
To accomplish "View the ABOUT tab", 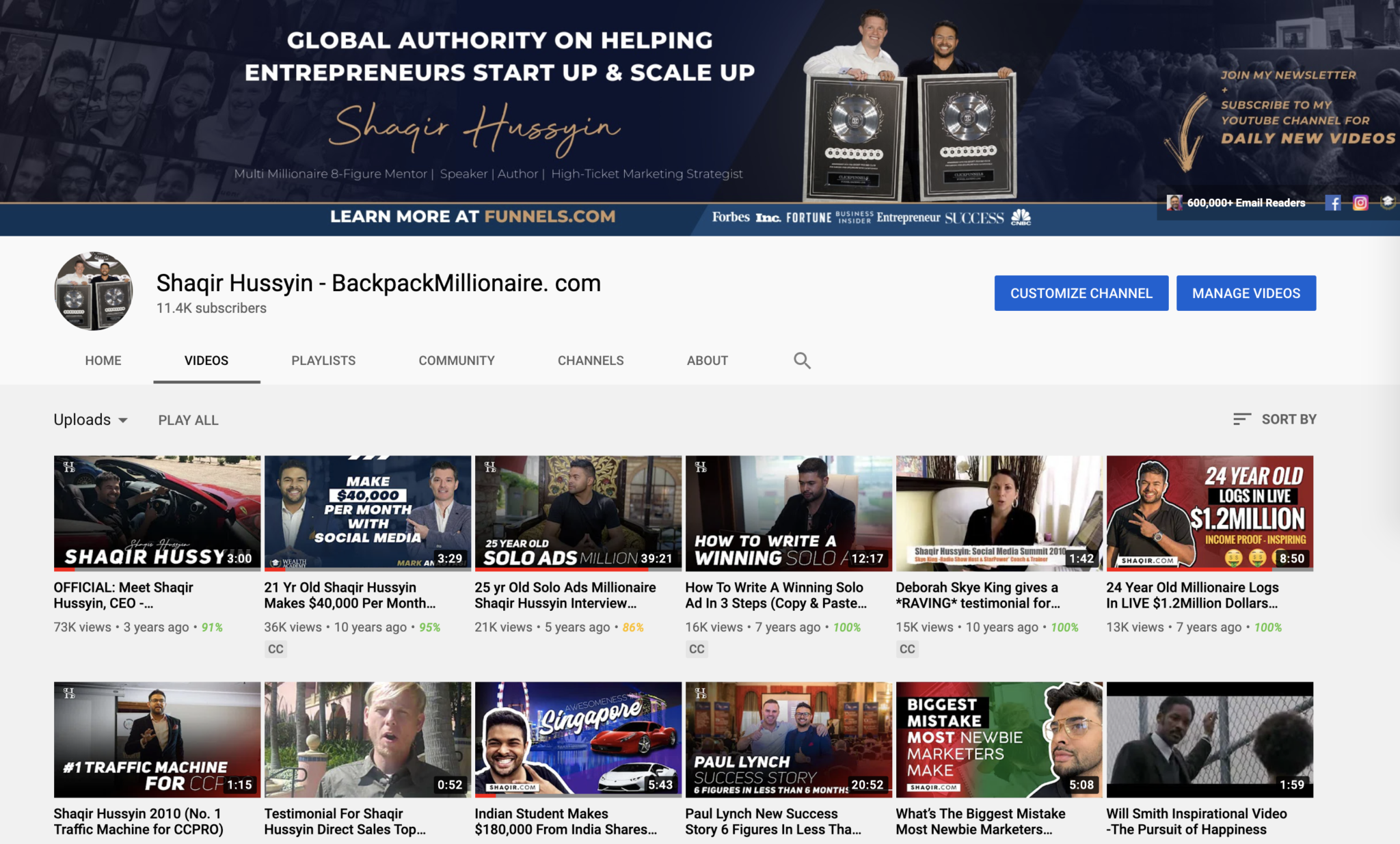I will click(708, 360).
